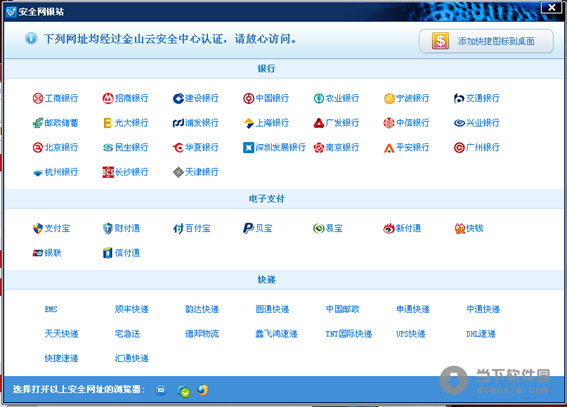The height and width of the screenshot is (407, 567).
Task: Click the 中信银行 red logo icon
Action: [x=389, y=123]
